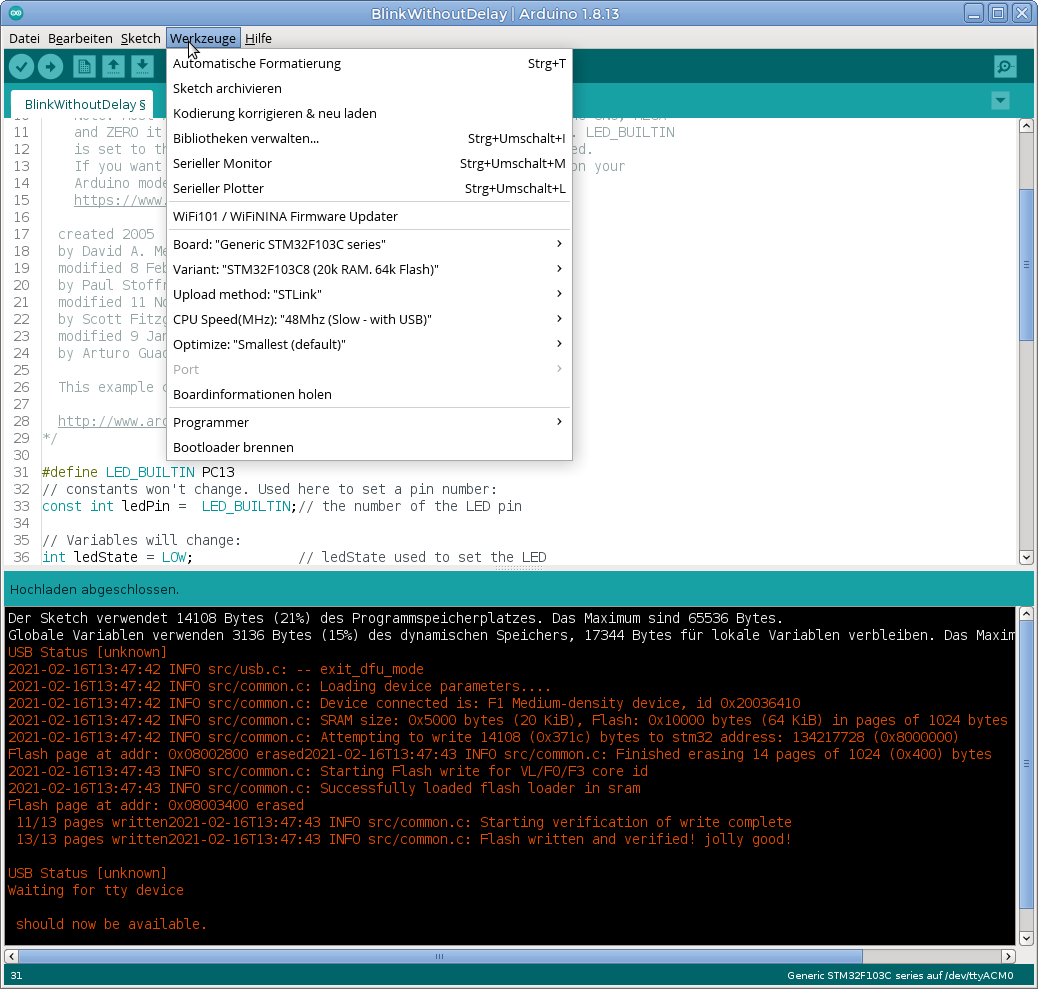This screenshot has height=989, width=1038.
Task: Expand the Variant STM32F103C8 submenu
Action: click(x=369, y=269)
